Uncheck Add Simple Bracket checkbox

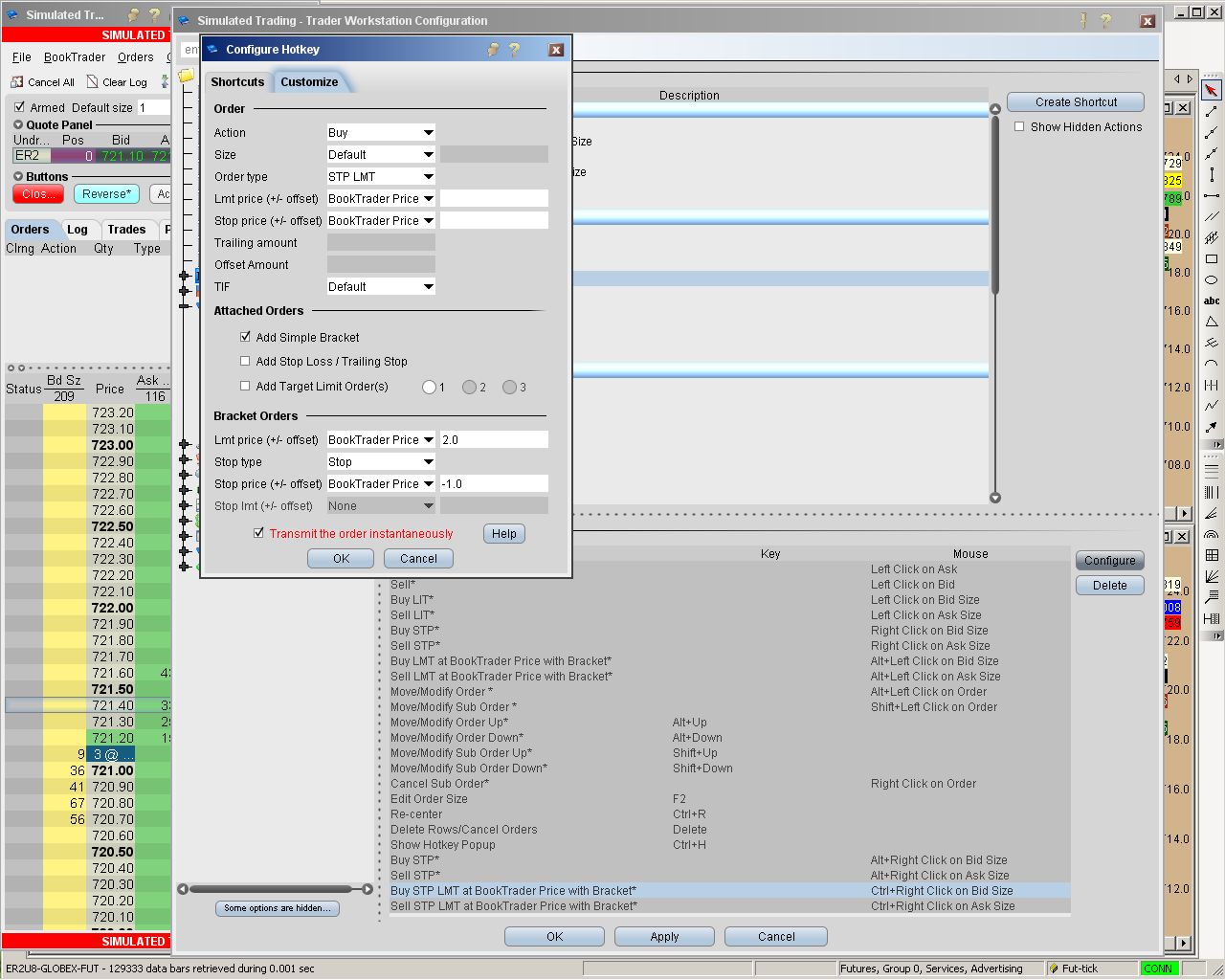pyautogui.click(x=246, y=337)
